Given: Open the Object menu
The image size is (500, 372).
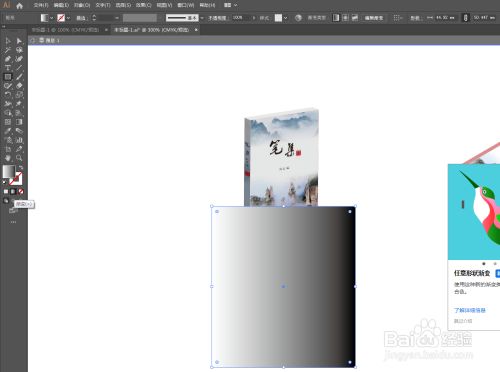Looking at the screenshot, I should (82, 5).
